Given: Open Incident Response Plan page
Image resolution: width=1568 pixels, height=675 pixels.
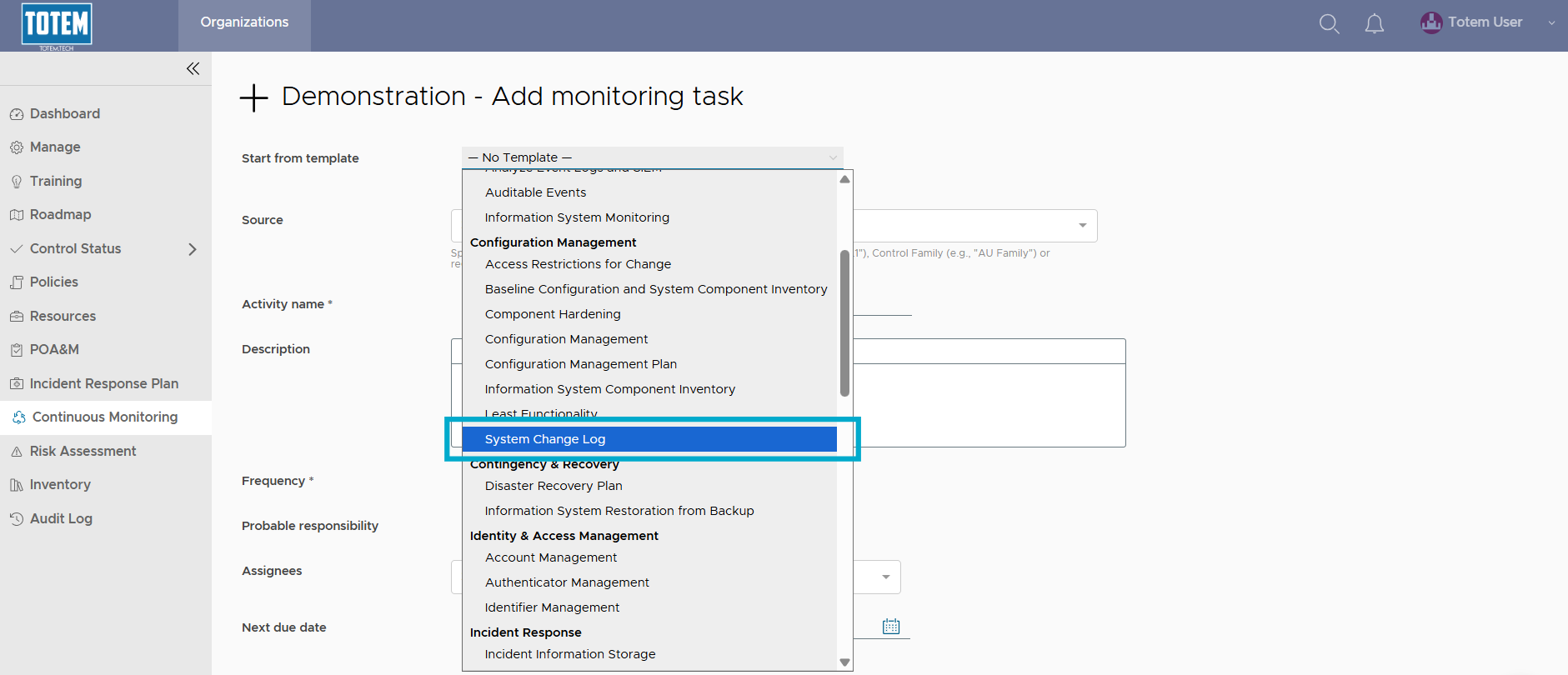Looking at the screenshot, I should pyautogui.click(x=104, y=383).
